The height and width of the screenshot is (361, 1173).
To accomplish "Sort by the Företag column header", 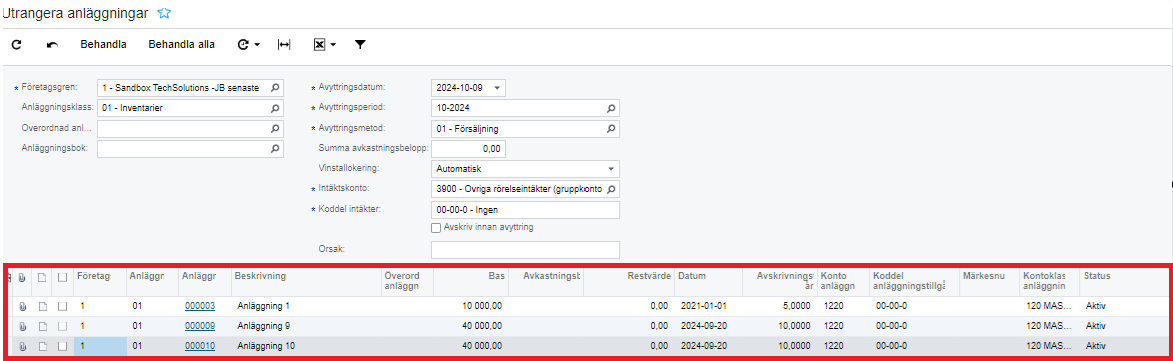I will tap(94, 276).
